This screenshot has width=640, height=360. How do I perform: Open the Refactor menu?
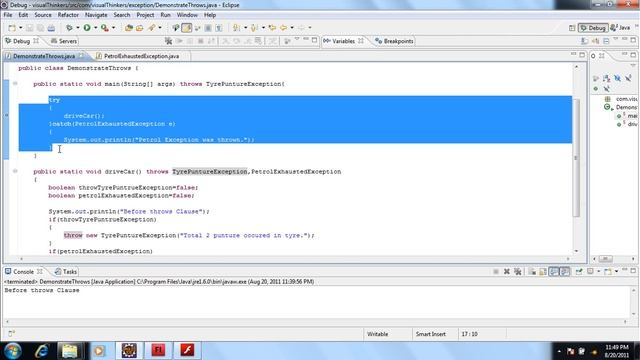click(x=68, y=15)
